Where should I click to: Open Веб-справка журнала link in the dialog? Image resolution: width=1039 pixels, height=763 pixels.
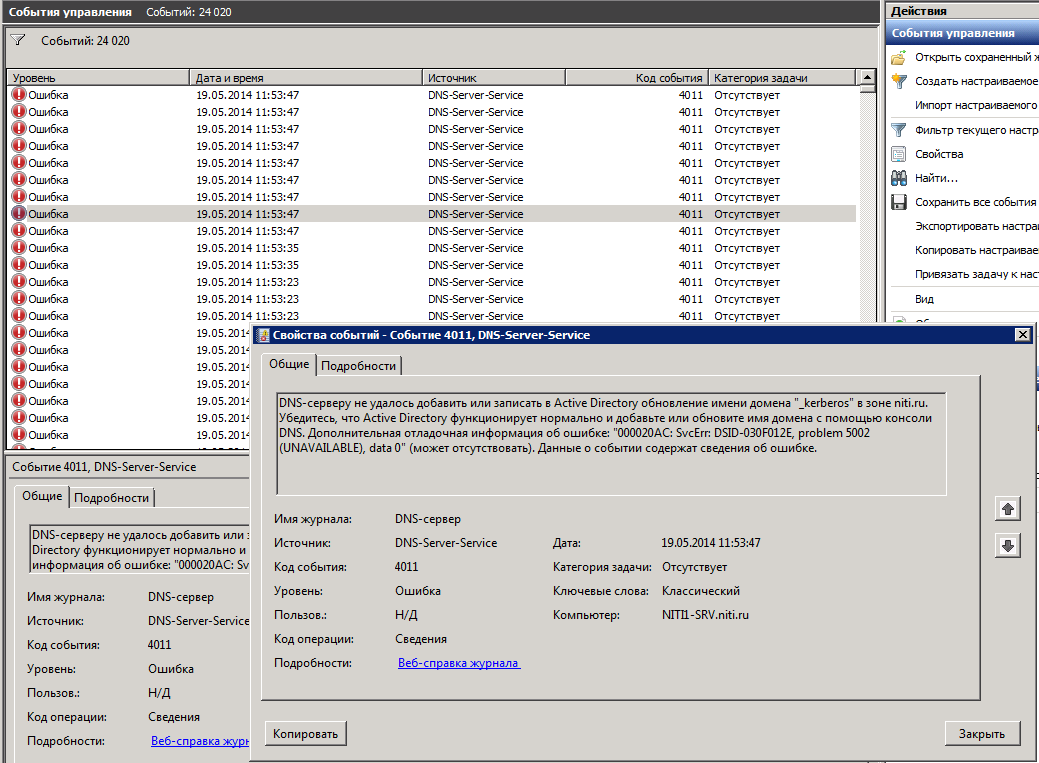459,663
